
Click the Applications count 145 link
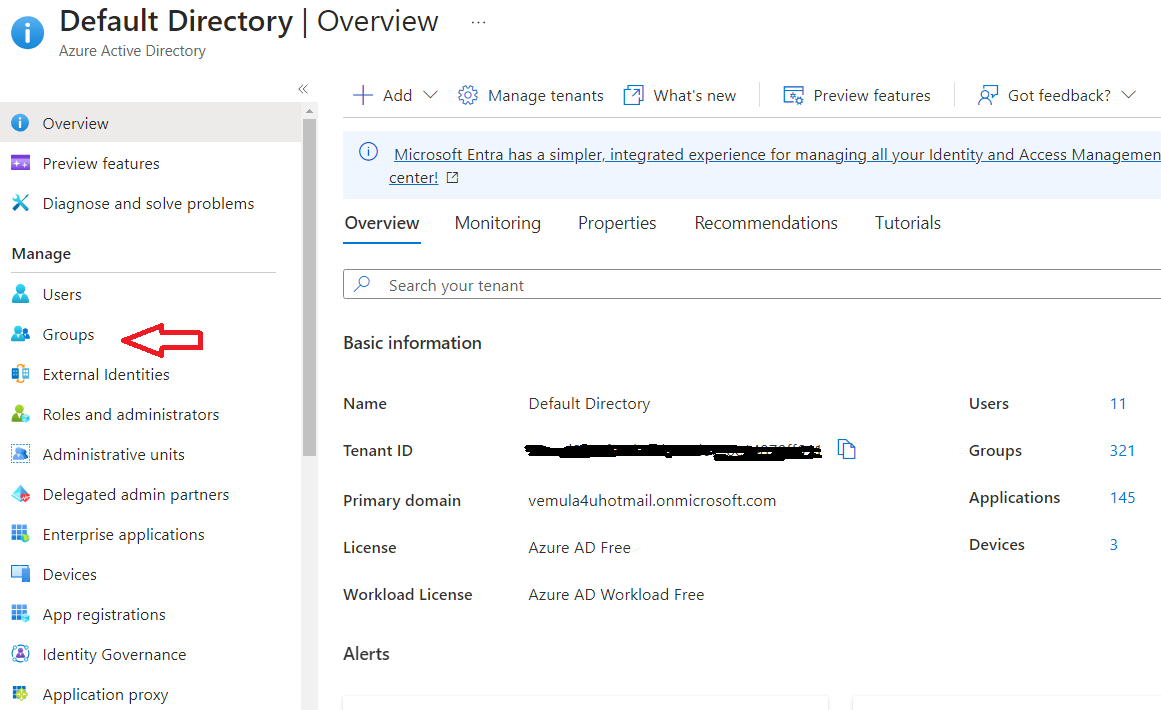coord(1122,498)
